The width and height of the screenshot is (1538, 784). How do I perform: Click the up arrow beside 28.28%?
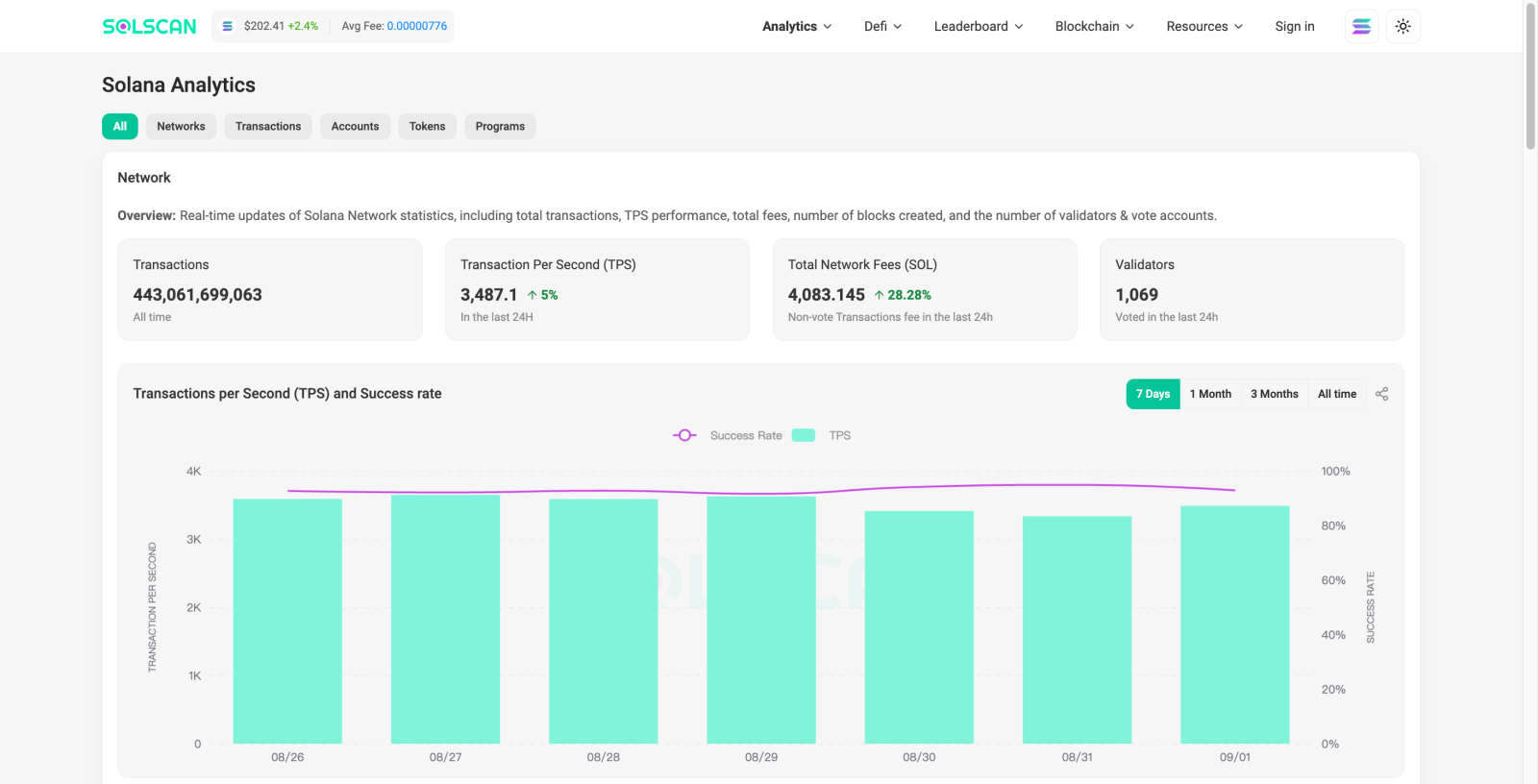click(879, 295)
